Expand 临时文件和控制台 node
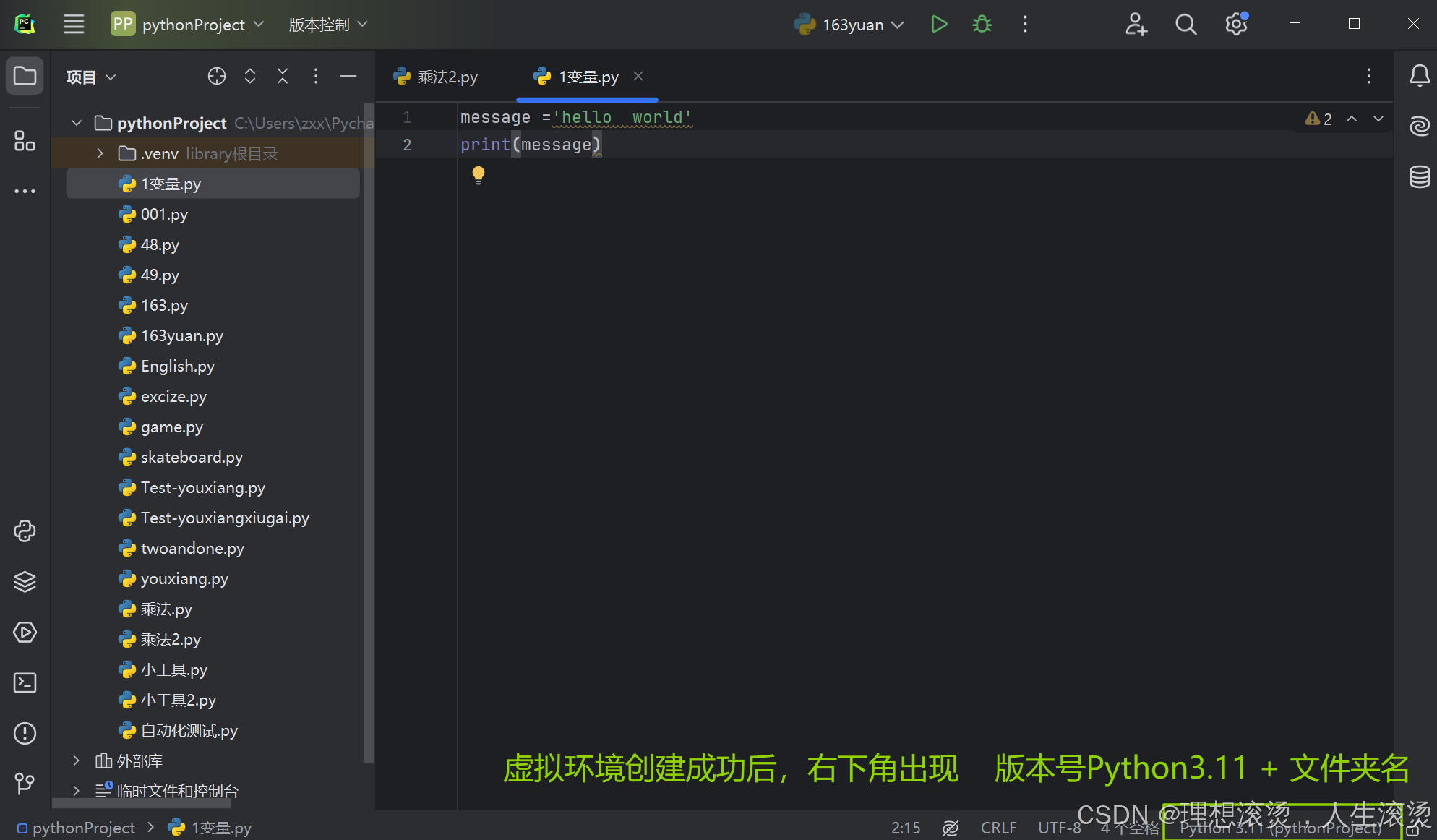 click(76, 791)
